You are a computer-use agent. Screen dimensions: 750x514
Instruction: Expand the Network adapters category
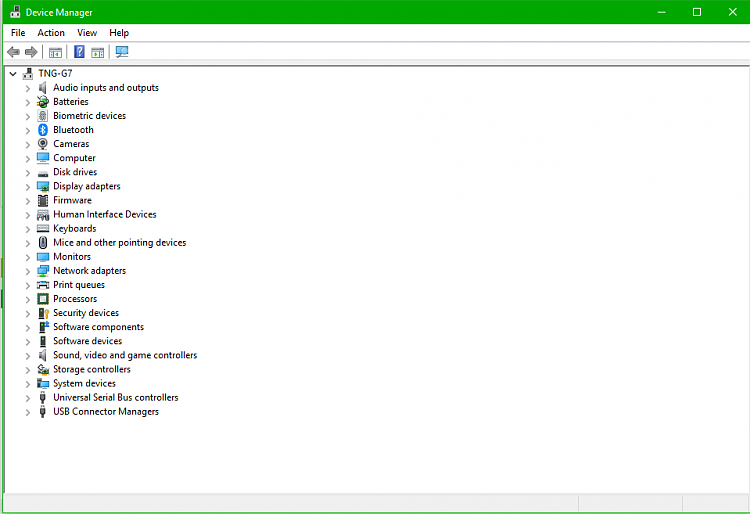[x=28, y=272]
